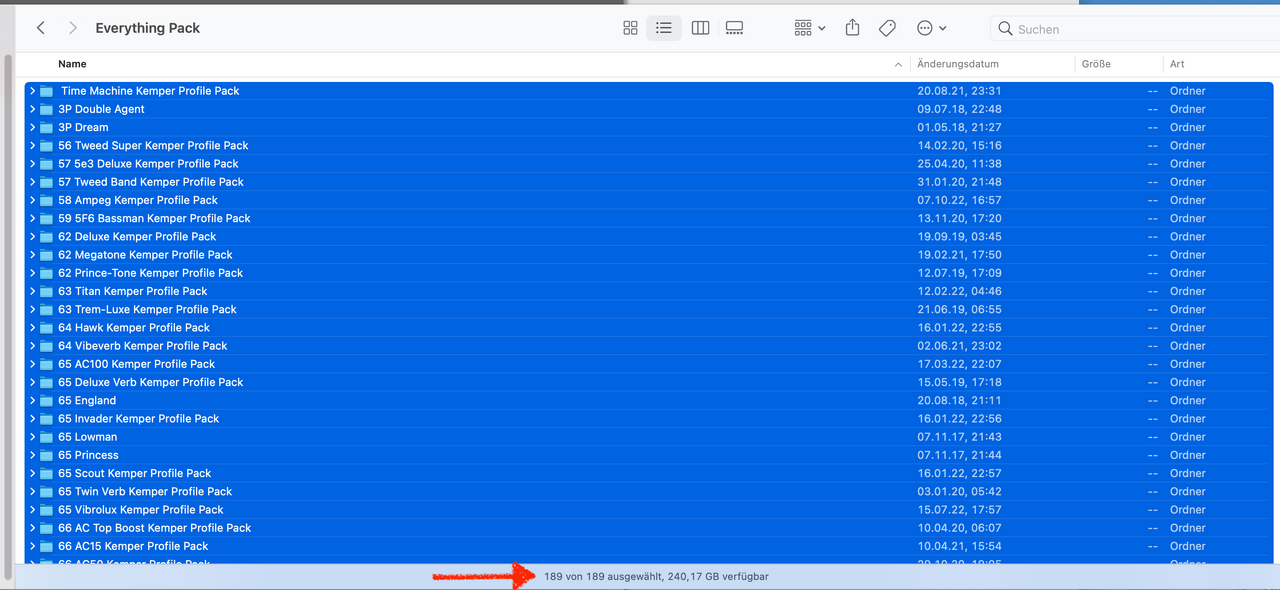Go forward with the right chevron button
Viewport: 1280px width, 590px height.
coord(73,28)
